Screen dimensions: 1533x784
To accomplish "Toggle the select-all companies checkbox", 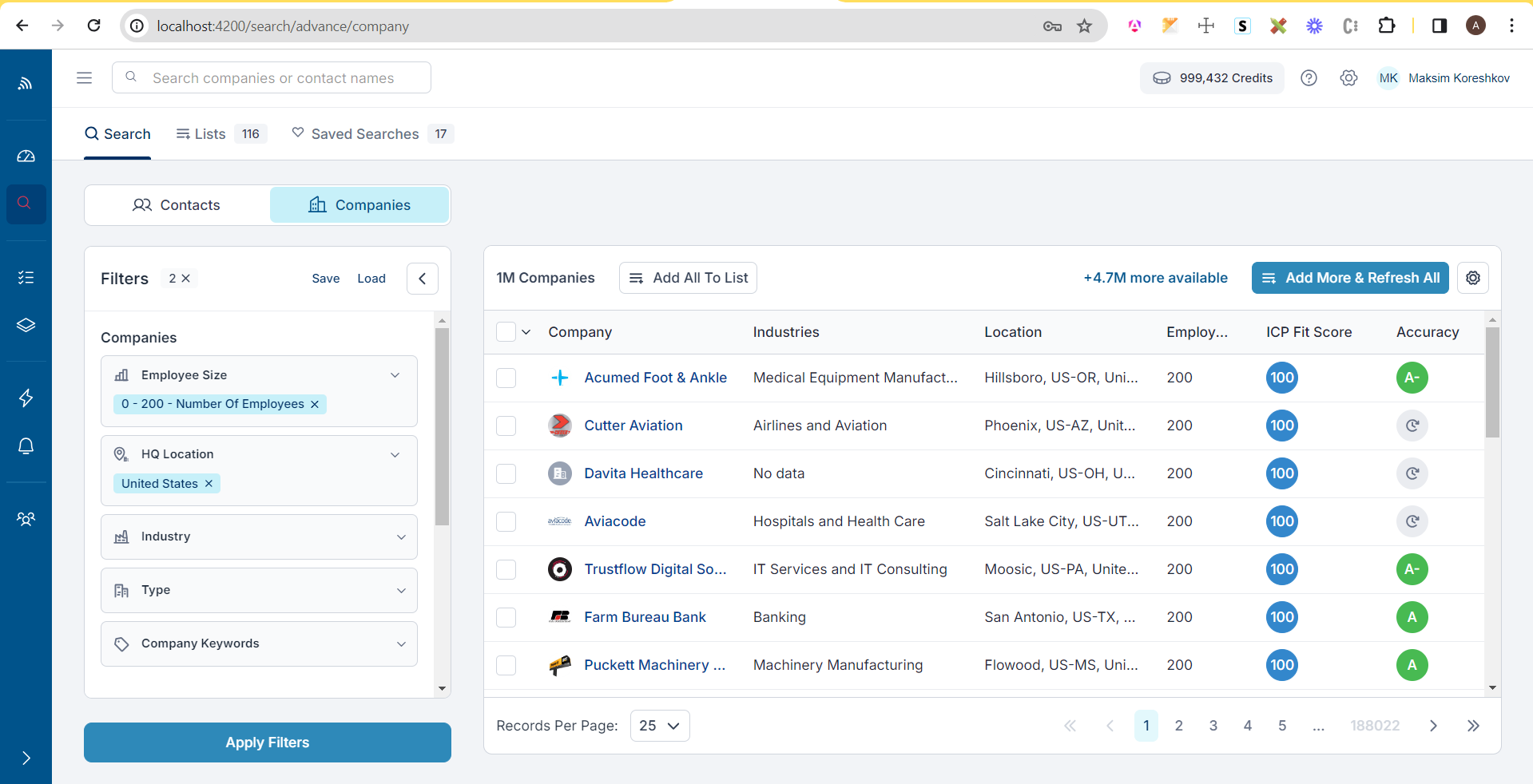I will tap(506, 332).
